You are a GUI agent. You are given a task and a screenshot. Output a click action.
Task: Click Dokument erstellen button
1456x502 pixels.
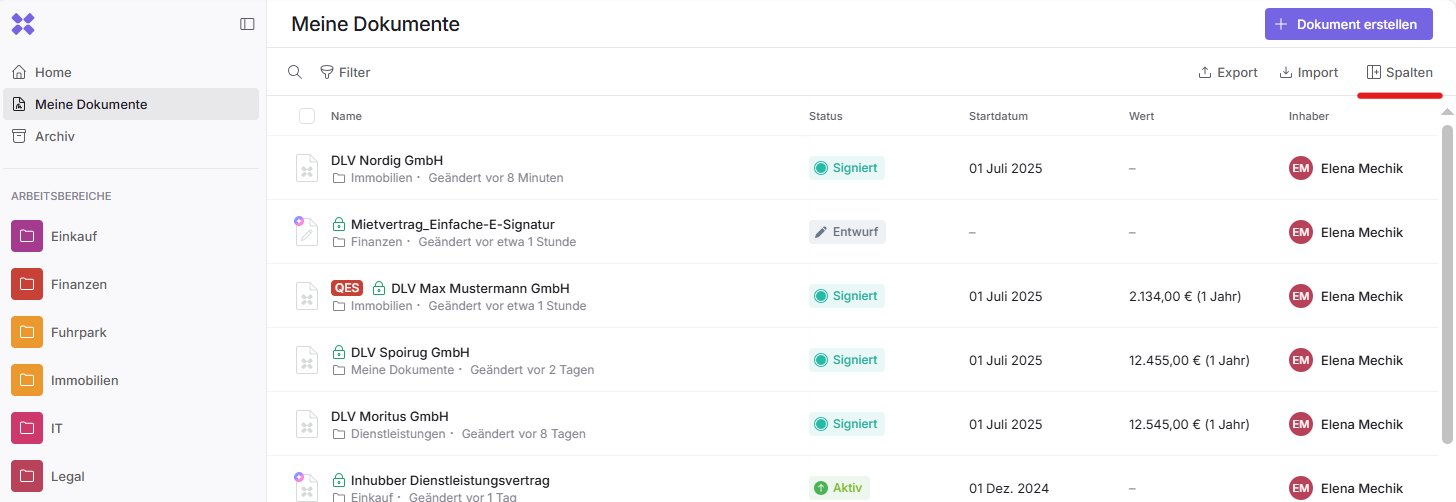click(1347, 24)
